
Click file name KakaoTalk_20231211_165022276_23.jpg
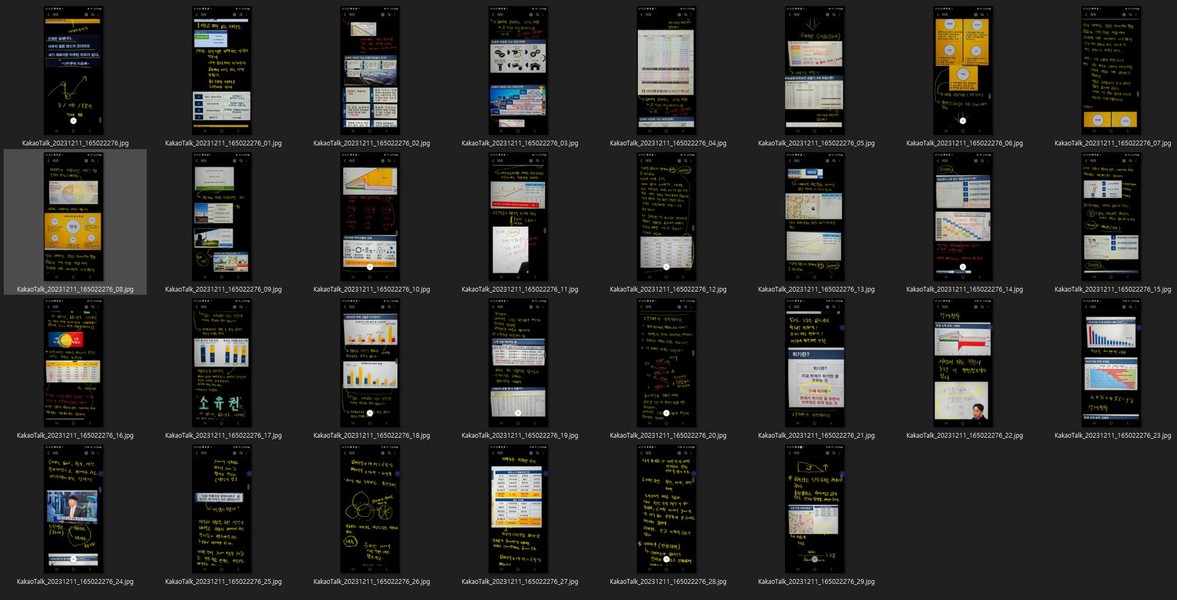[x=1113, y=435]
